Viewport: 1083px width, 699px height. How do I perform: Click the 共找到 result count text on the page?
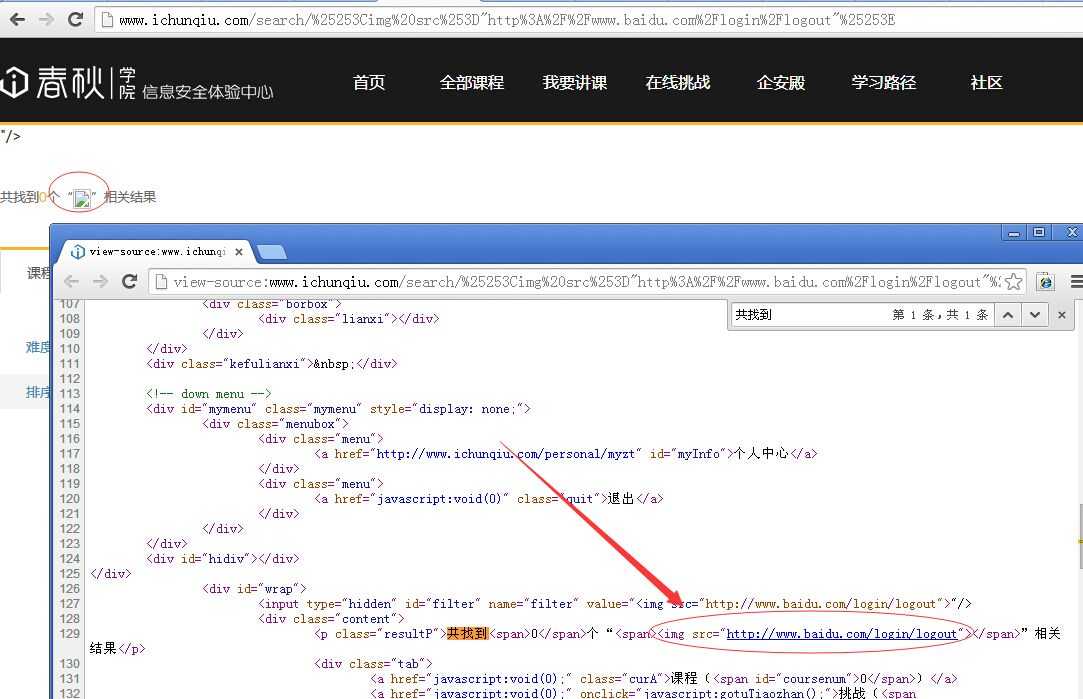point(30,197)
